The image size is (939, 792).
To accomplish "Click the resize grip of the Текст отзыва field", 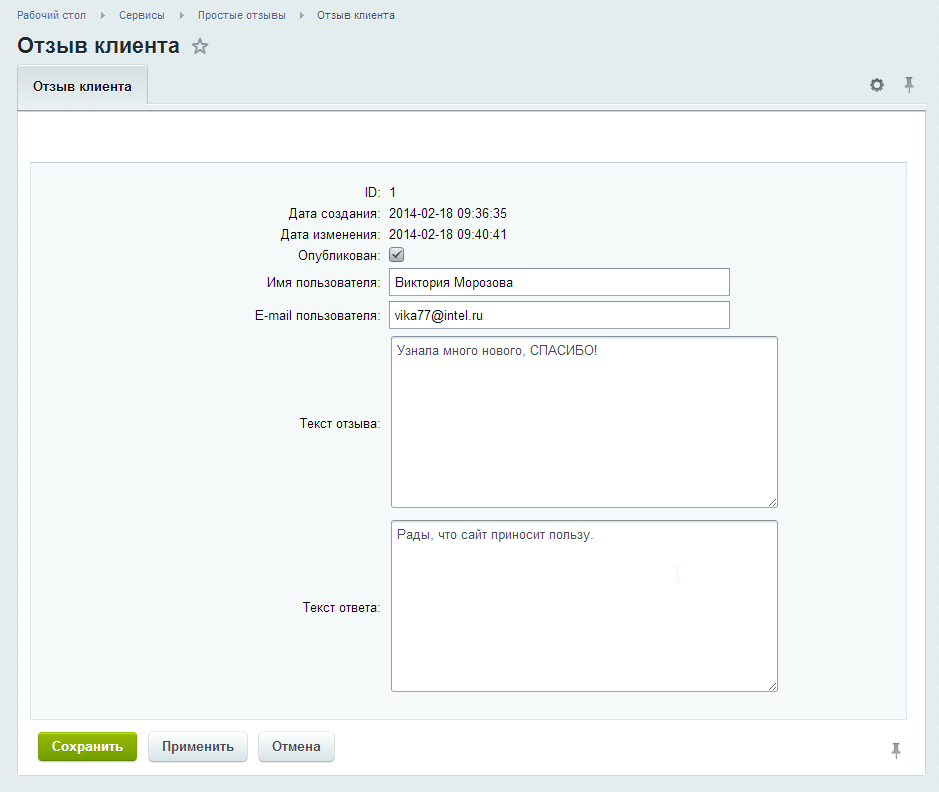I will click(x=771, y=501).
